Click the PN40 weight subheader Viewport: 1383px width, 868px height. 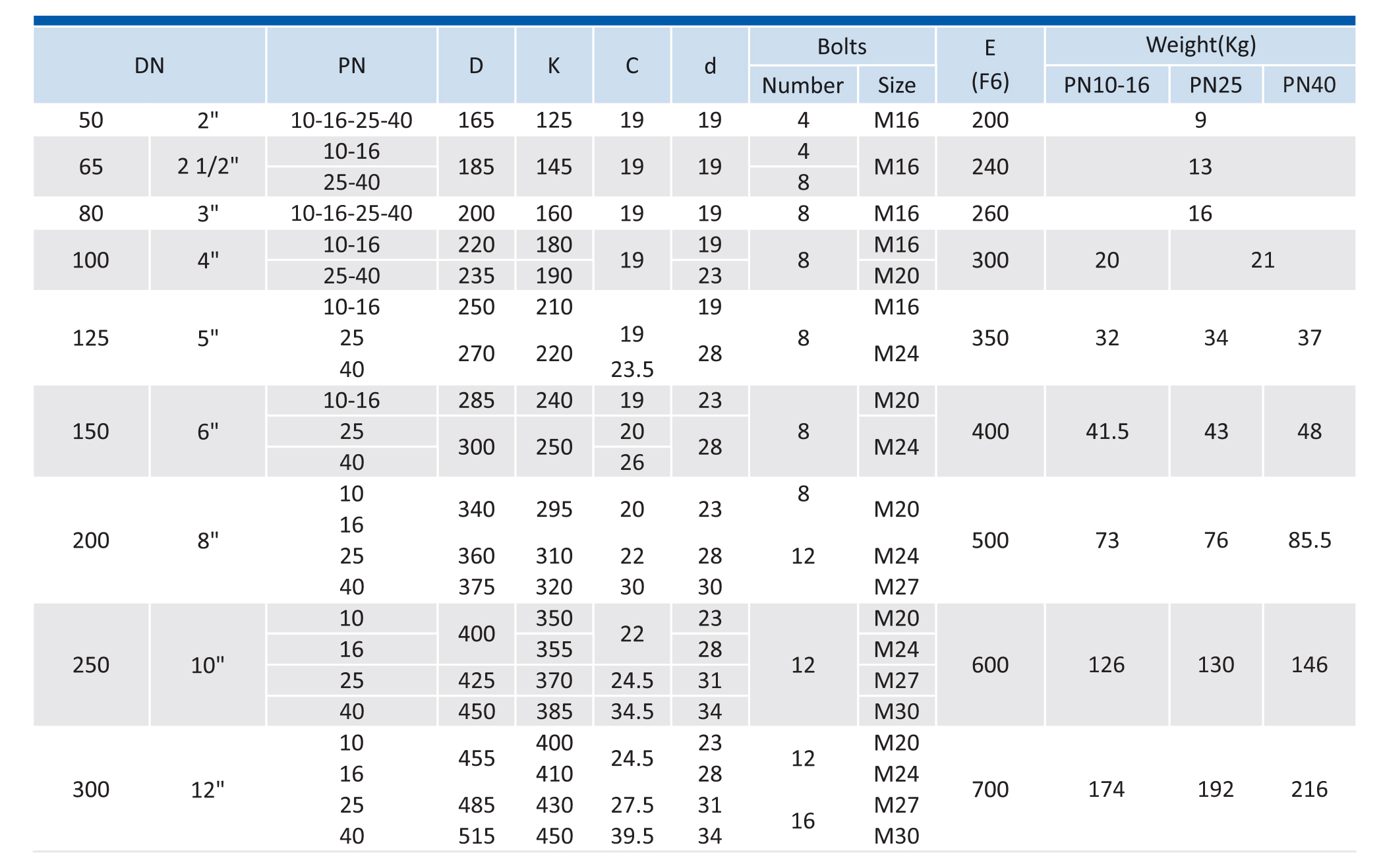coord(1309,85)
